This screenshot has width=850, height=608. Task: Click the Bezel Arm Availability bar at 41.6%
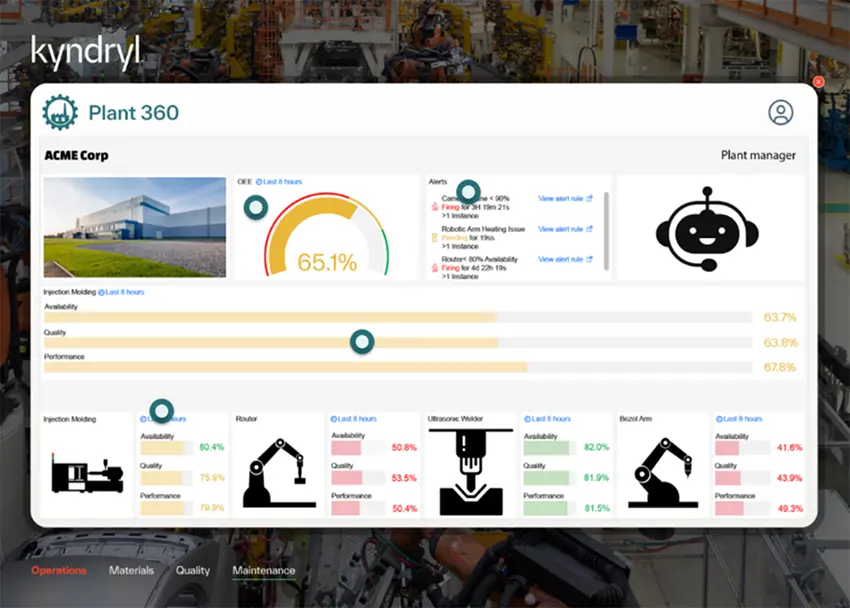coord(742,448)
